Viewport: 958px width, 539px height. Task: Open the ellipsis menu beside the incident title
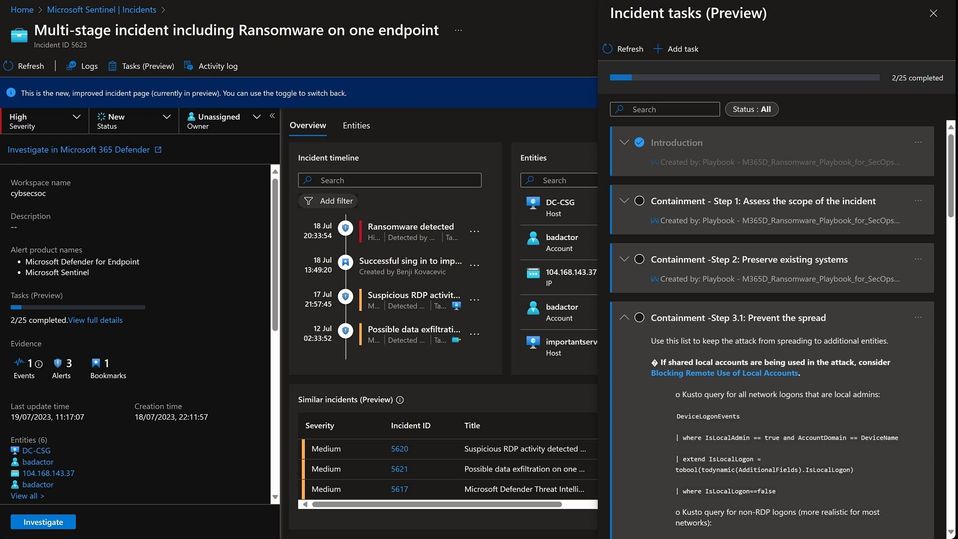click(x=458, y=30)
